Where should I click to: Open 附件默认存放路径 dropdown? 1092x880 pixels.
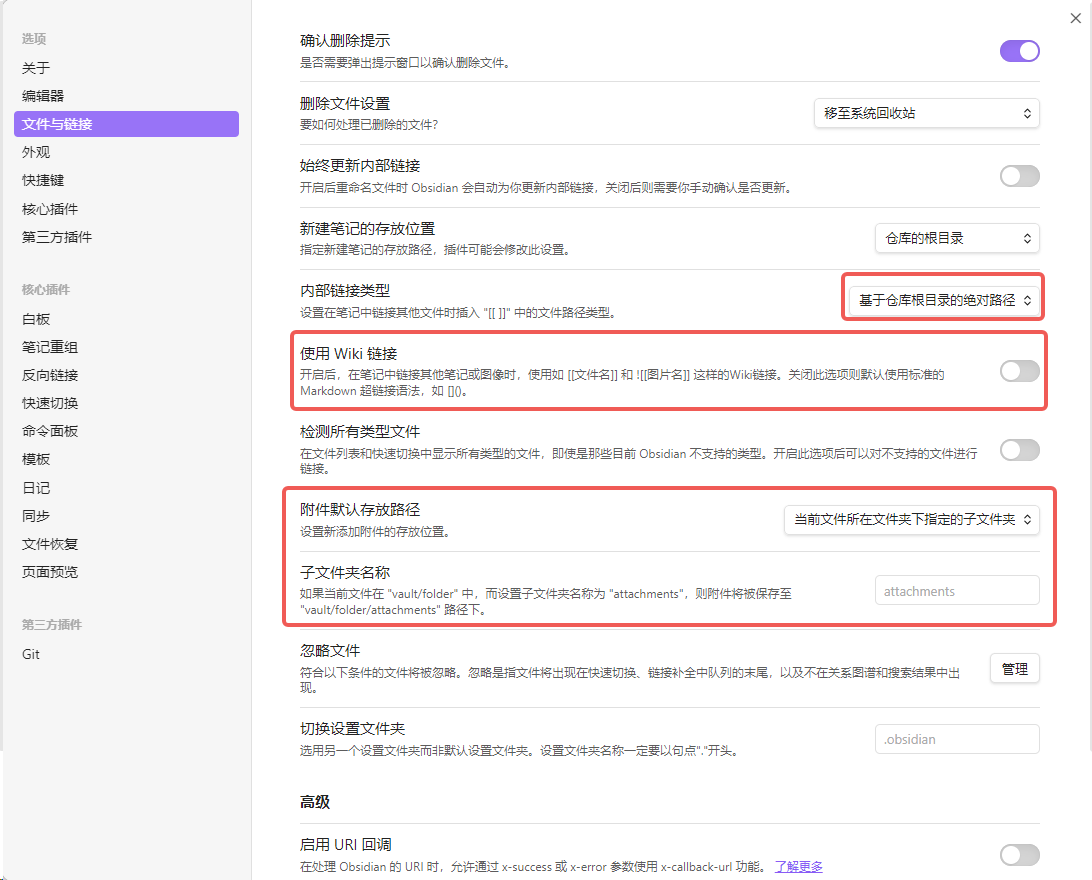tap(912, 519)
